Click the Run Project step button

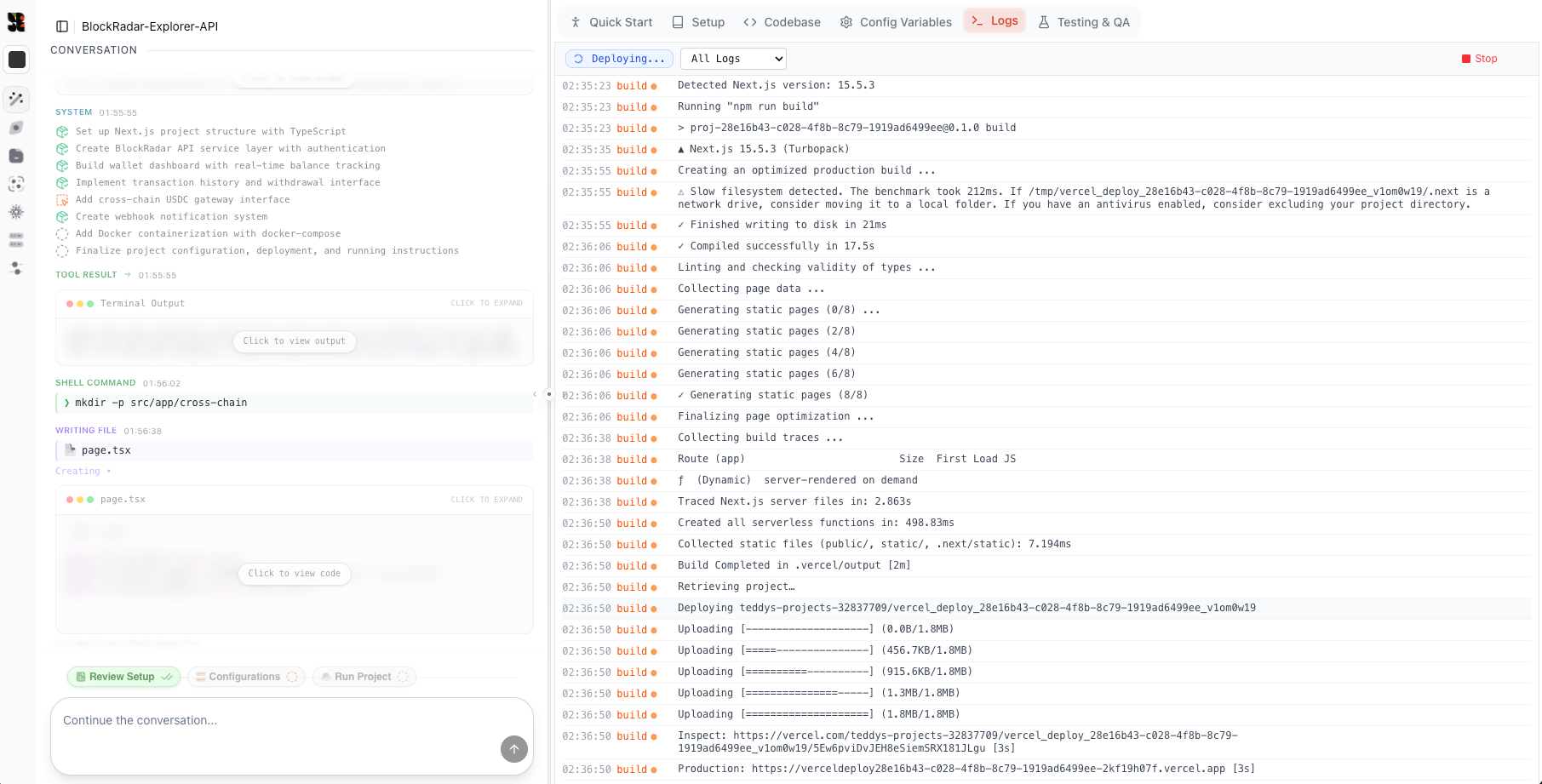[364, 677]
